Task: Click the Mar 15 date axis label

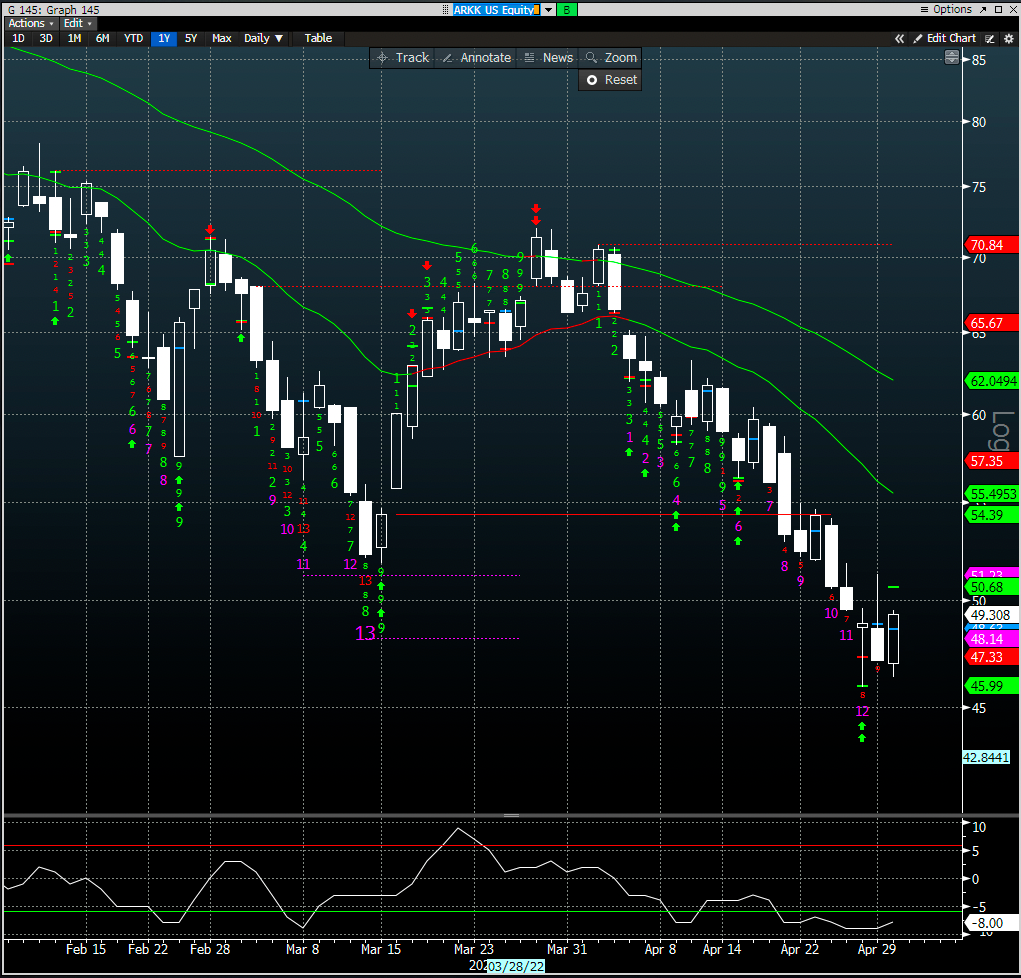Action: click(381, 949)
